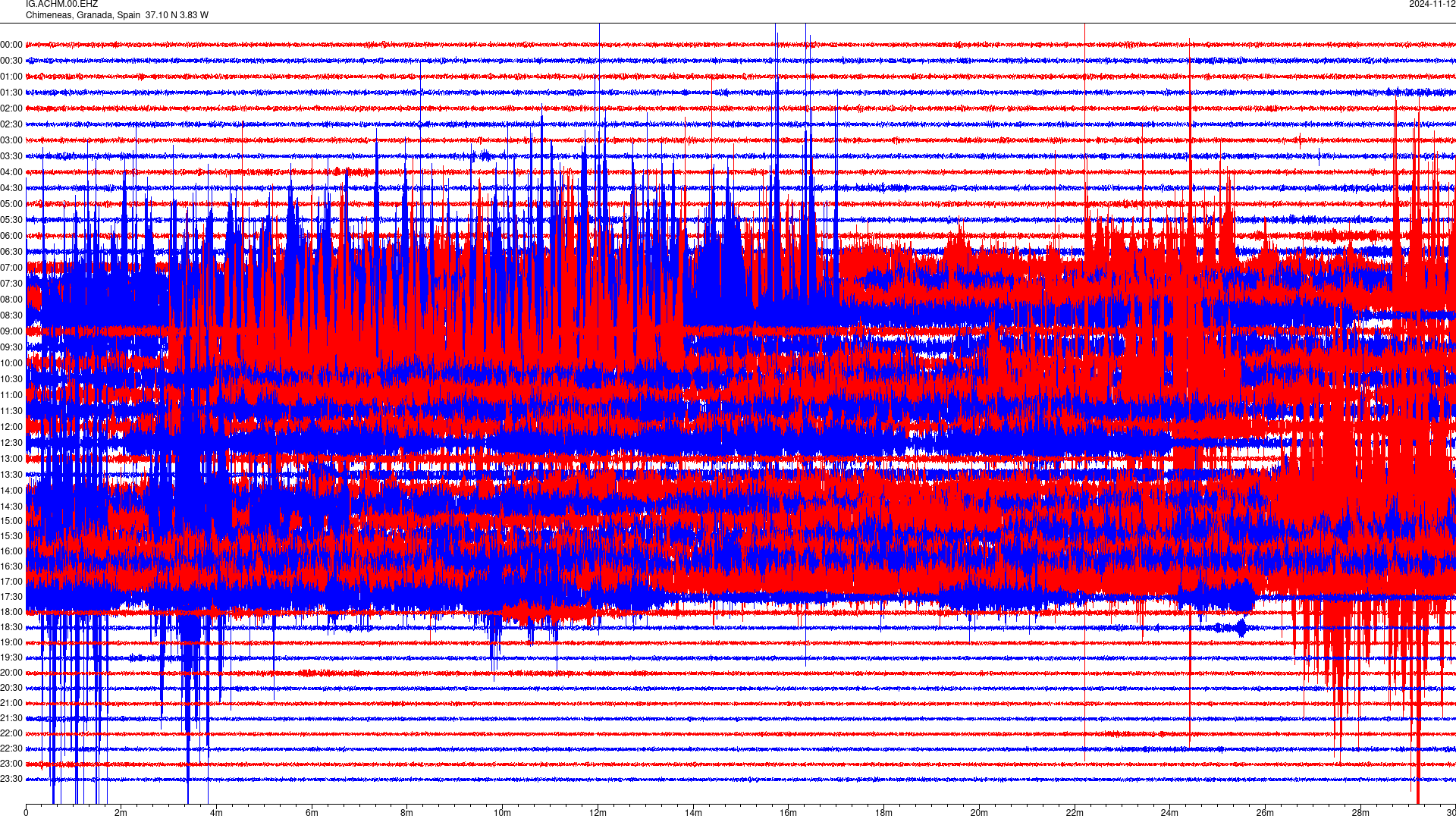Click the 14:30 time row label

pyautogui.click(x=11, y=507)
